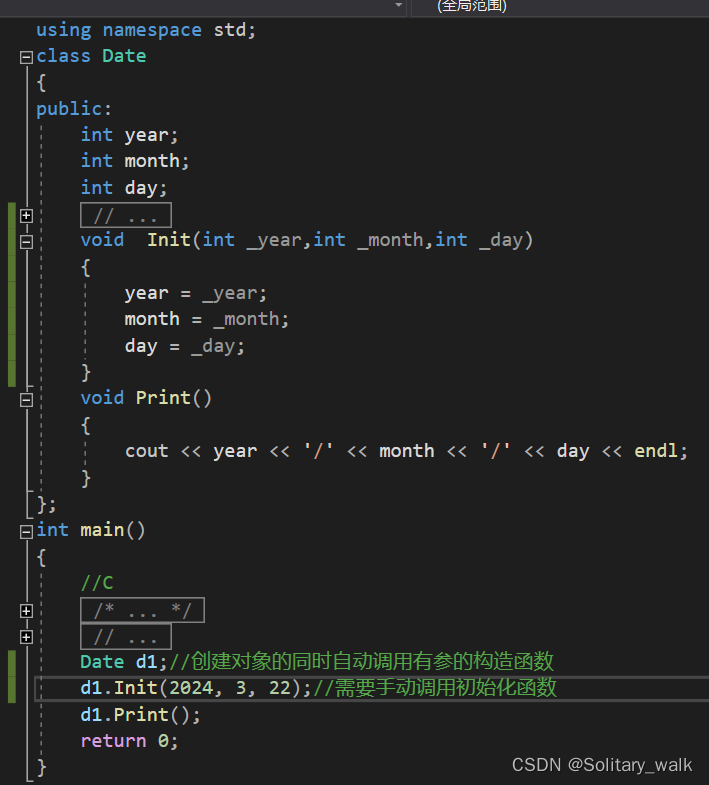Click the closing '};' of class Date
The image size is (709, 785).
point(47,505)
